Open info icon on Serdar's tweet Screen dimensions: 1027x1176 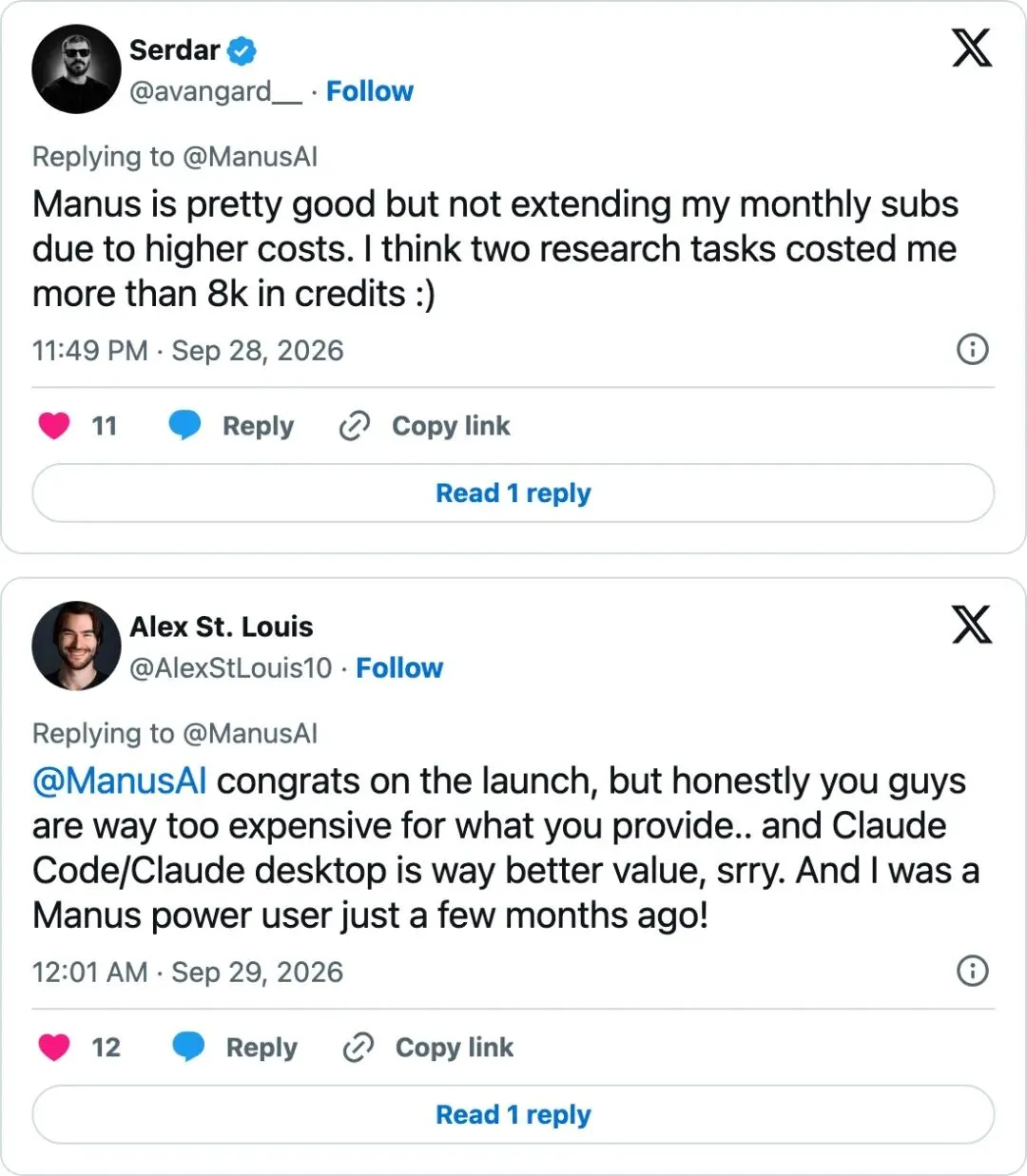[x=972, y=350]
